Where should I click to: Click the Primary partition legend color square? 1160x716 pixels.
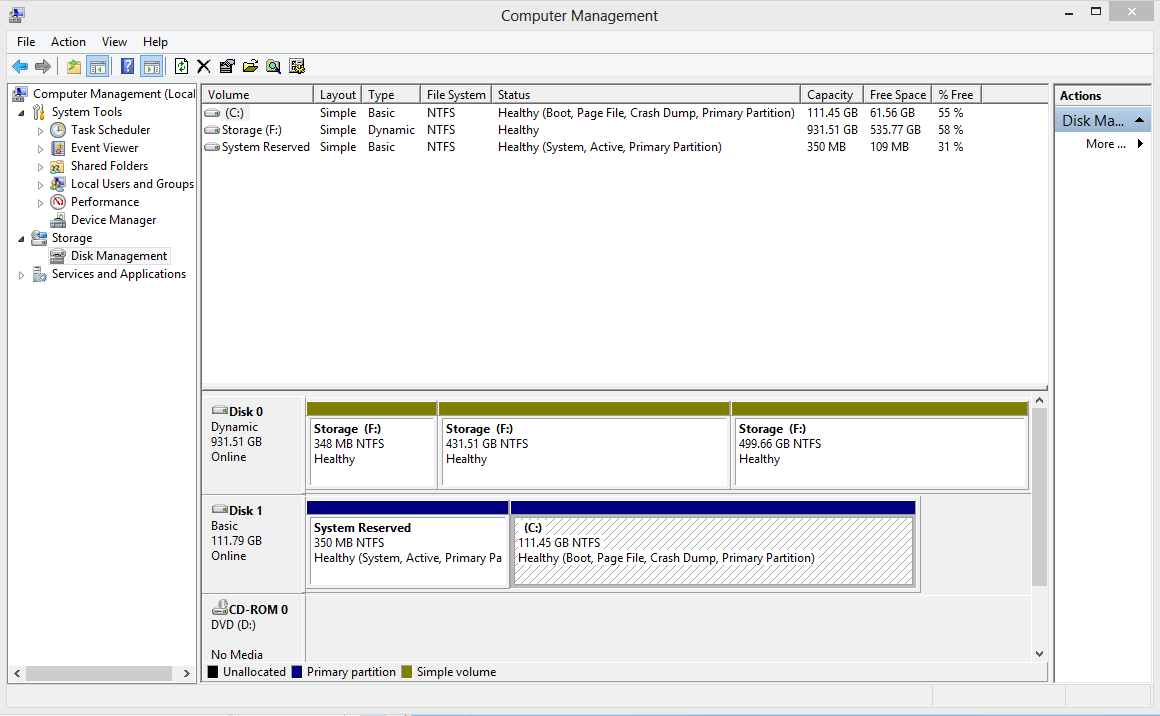click(x=298, y=671)
